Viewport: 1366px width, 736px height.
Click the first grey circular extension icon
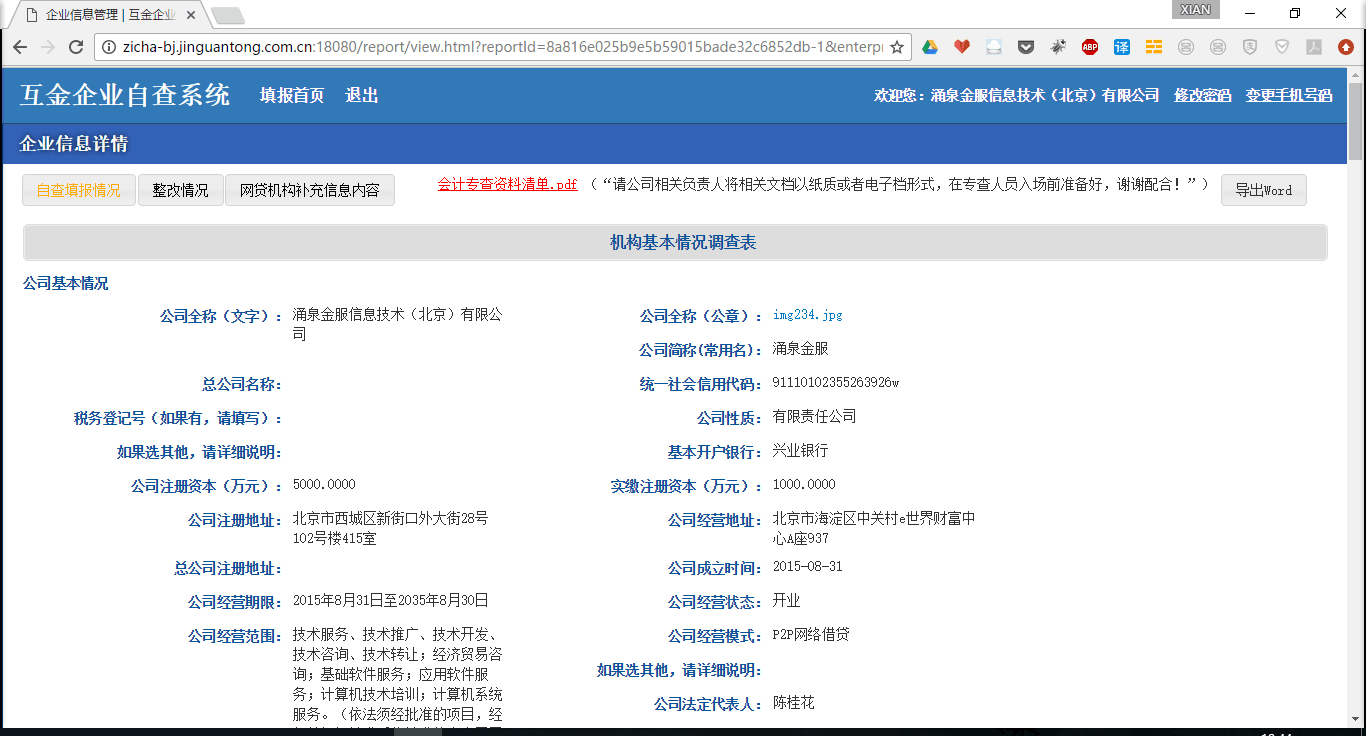point(1186,47)
